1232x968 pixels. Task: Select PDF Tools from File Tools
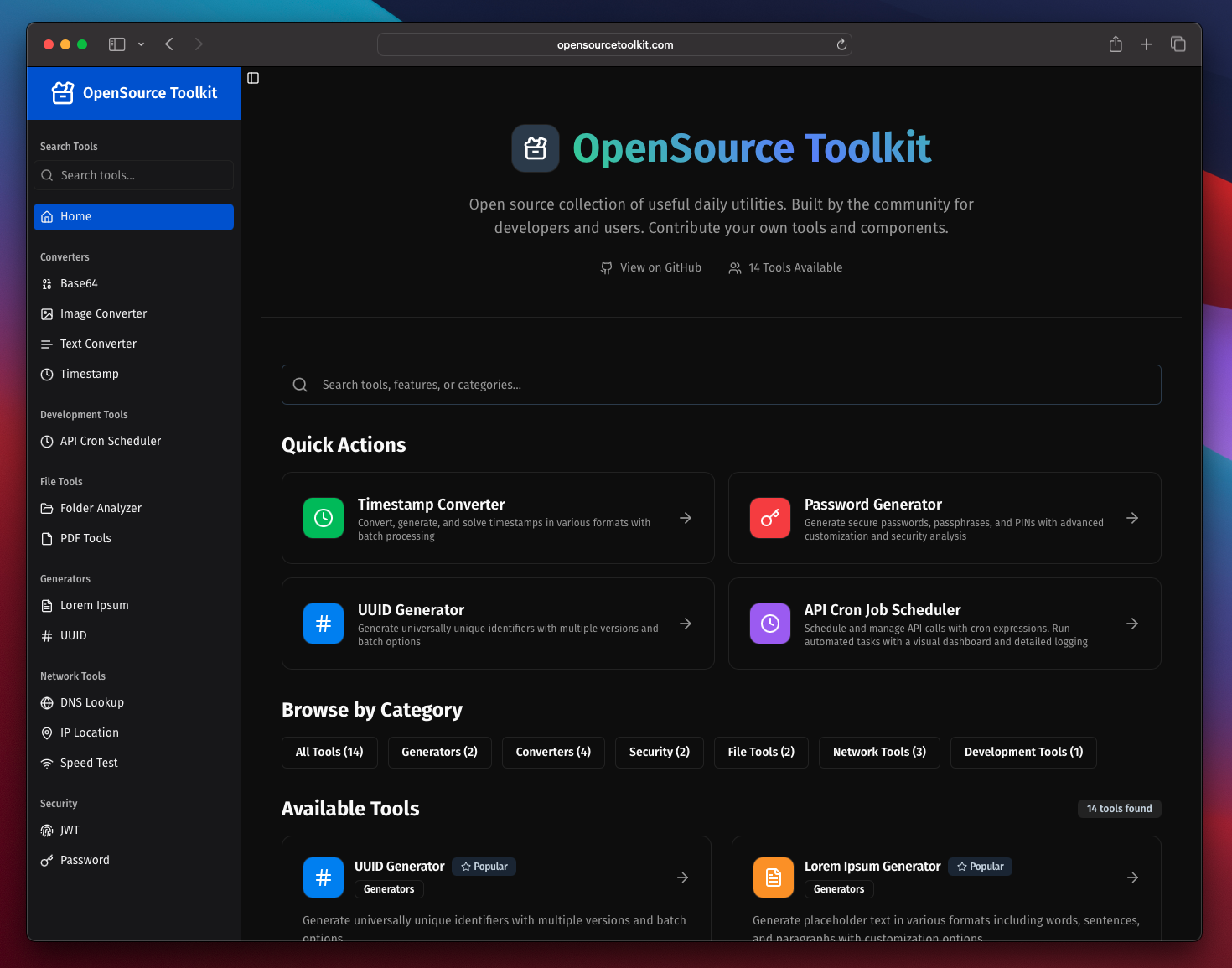[x=85, y=538]
